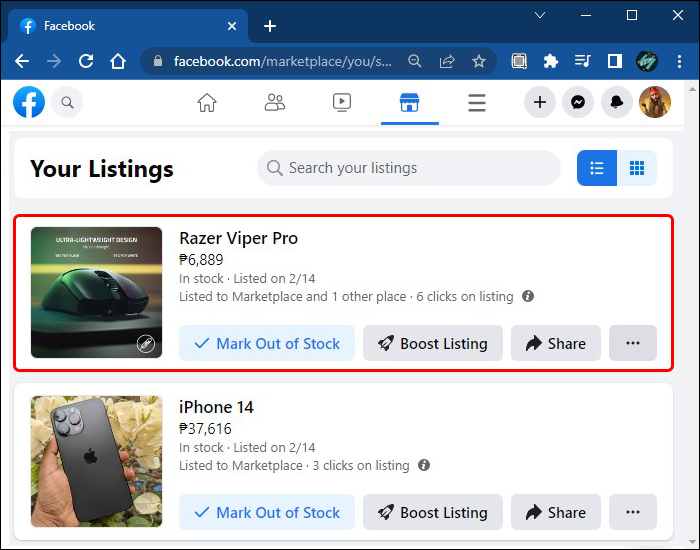Open more options for iPhone 14
This screenshot has width=700, height=550.
[633, 512]
